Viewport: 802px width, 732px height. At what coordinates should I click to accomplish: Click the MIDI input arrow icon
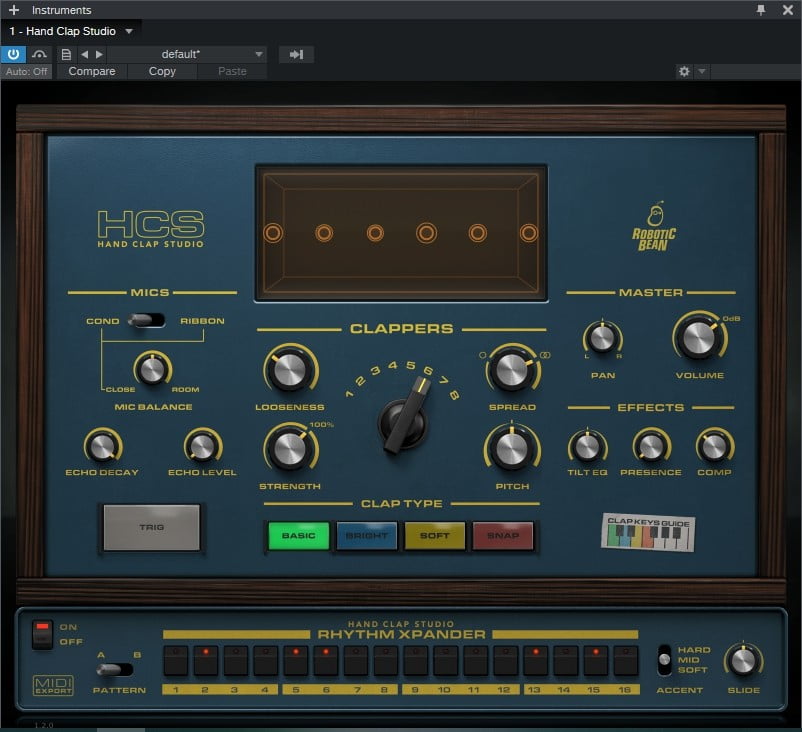[x=296, y=54]
